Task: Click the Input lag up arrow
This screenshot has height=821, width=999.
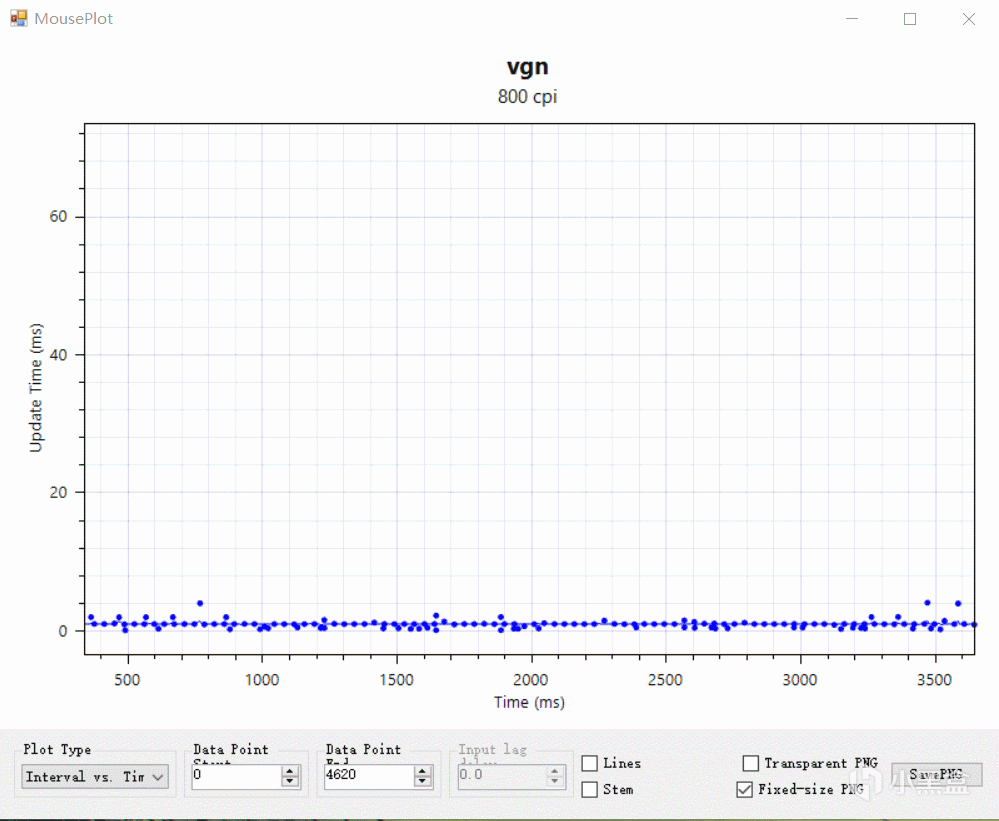Action: pos(555,771)
